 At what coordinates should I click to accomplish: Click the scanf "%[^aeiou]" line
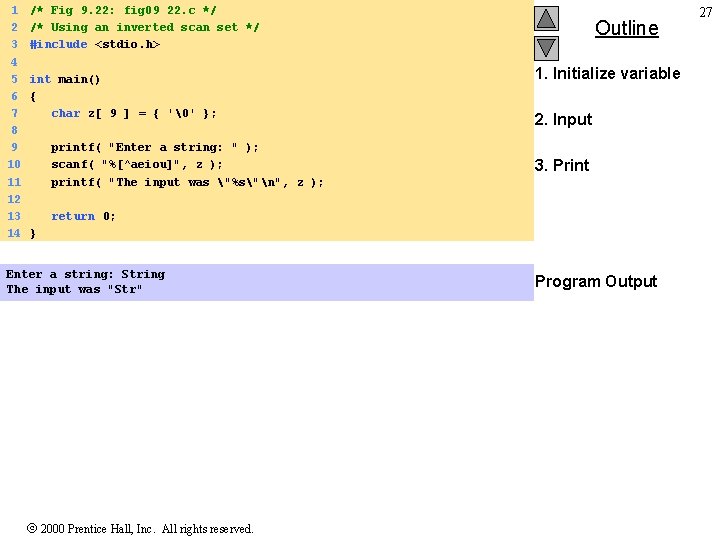[x=137, y=164]
